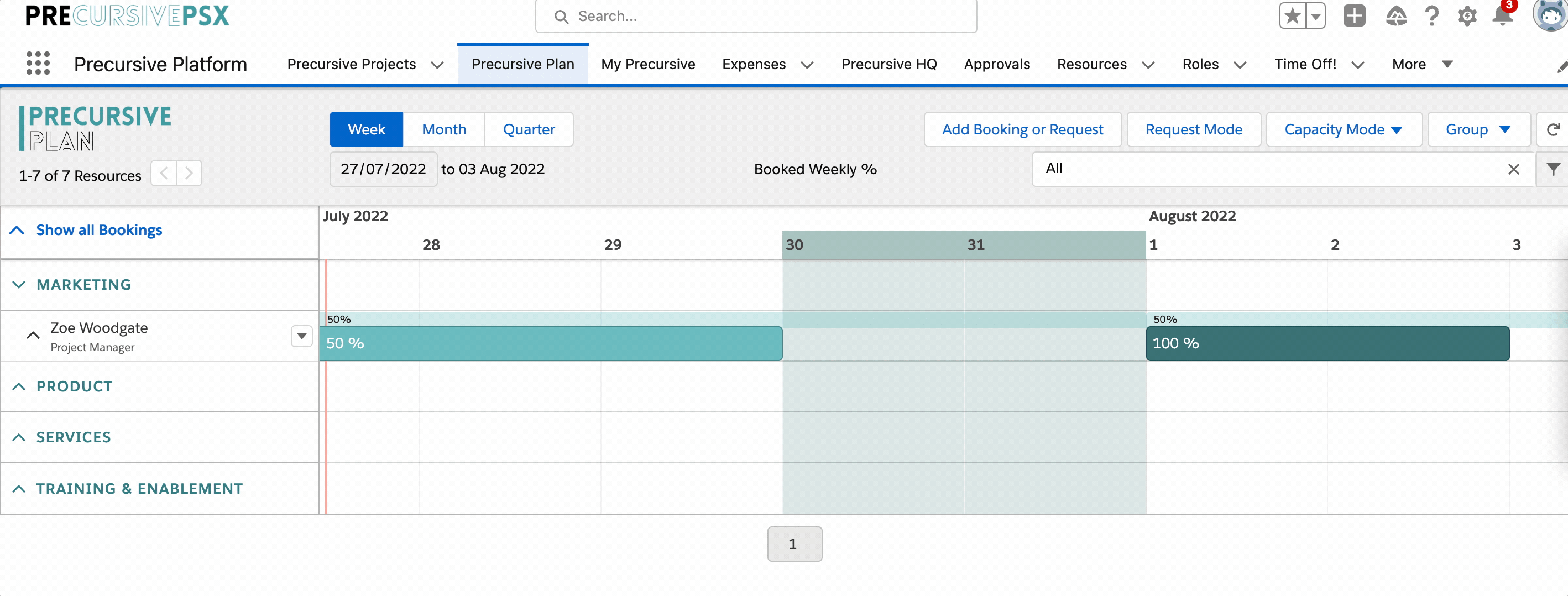Screen dimensions: 1568x596
Task: Expand the TRAINING & ENABLEMENT group
Action: coord(18,488)
